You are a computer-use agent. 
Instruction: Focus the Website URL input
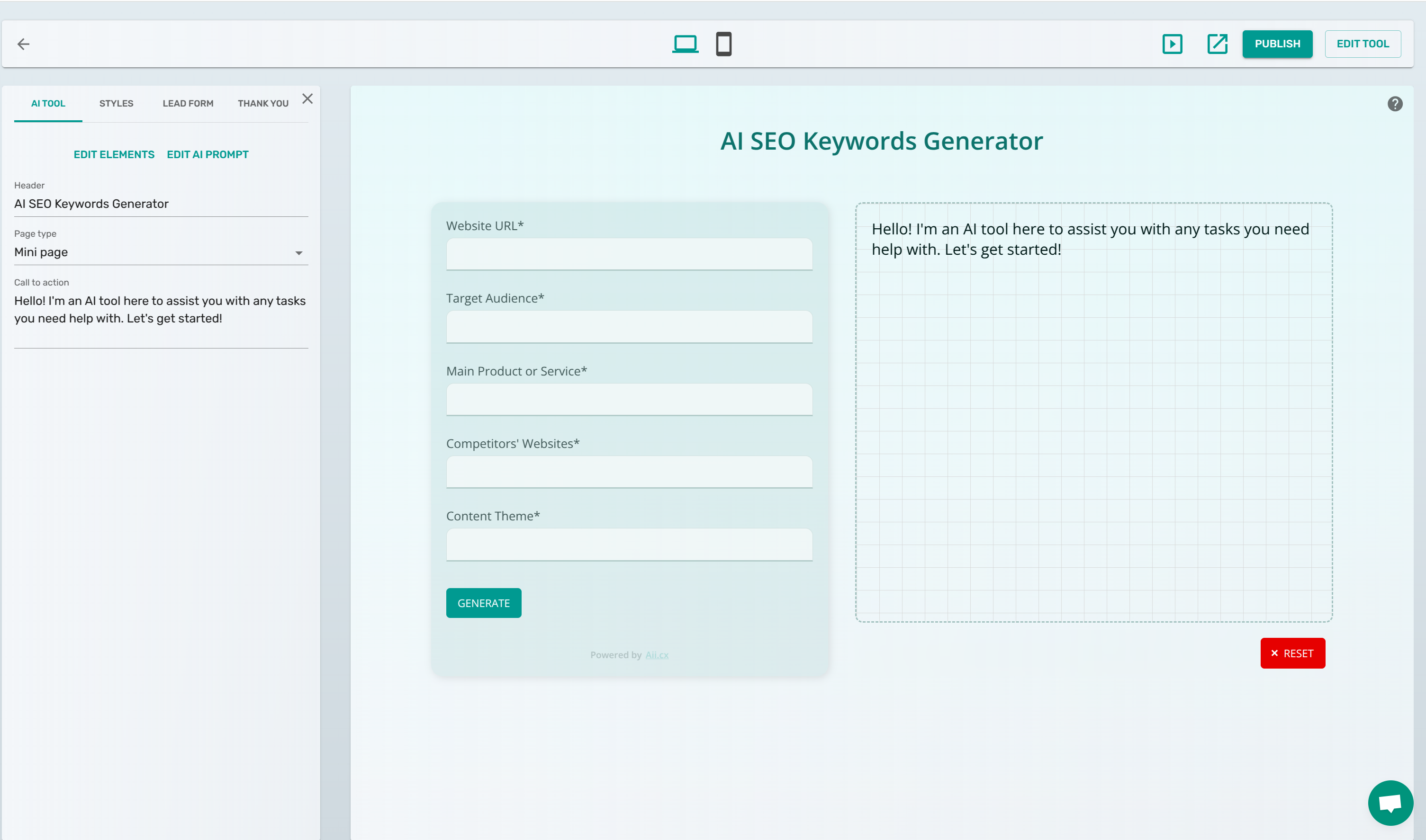(629, 254)
